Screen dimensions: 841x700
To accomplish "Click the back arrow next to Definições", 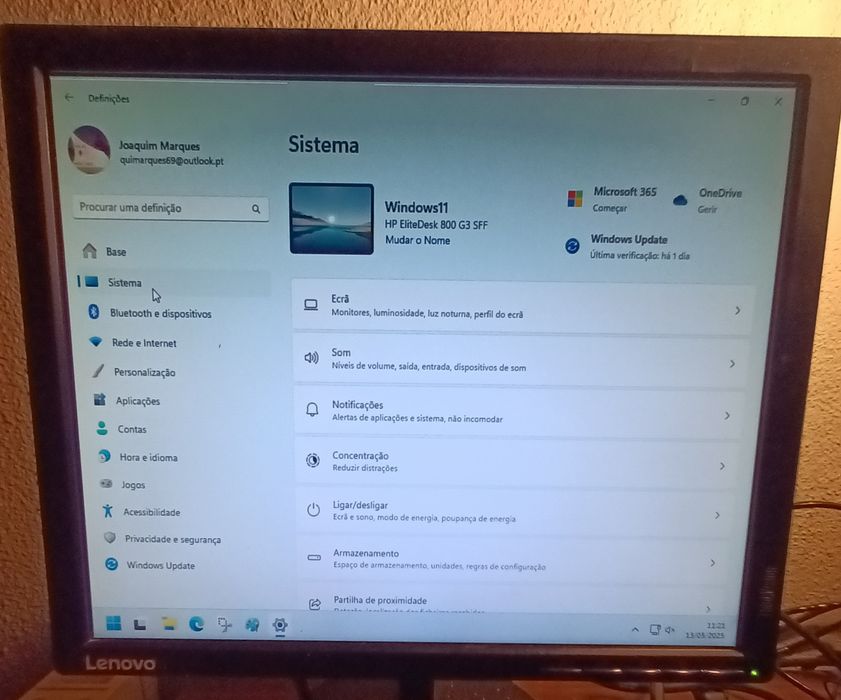I will pyautogui.click(x=69, y=98).
